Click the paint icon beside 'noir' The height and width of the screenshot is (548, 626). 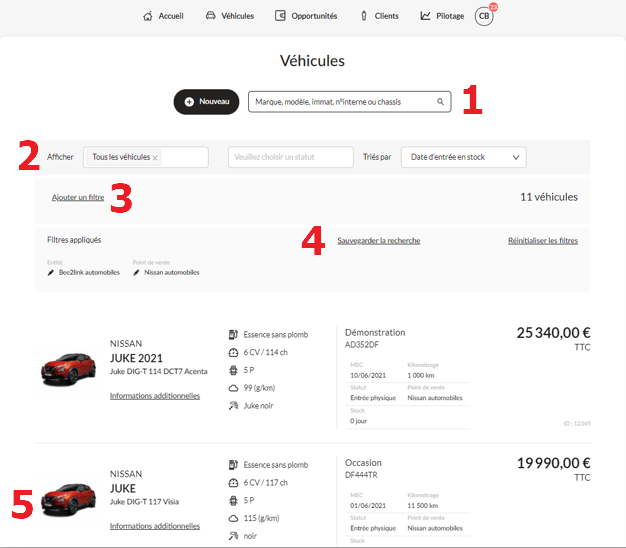[x=233, y=536]
